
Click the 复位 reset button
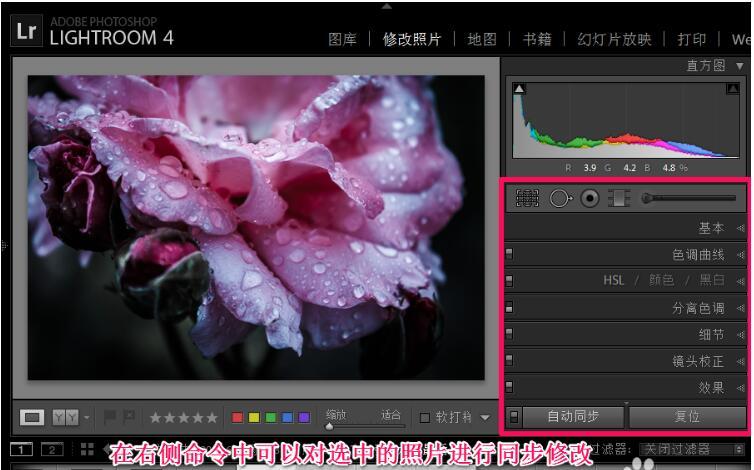pyautogui.click(x=687, y=417)
